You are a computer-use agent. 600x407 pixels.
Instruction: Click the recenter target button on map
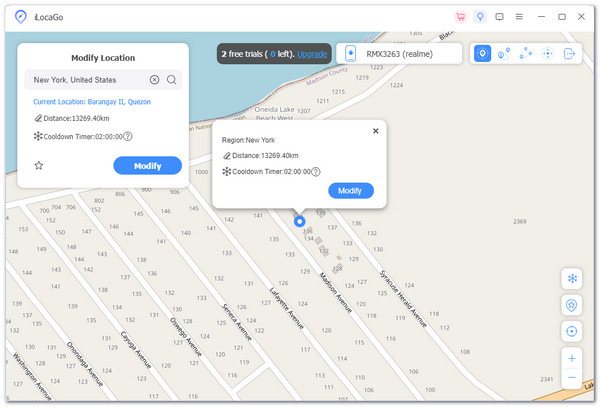point(572,331)
